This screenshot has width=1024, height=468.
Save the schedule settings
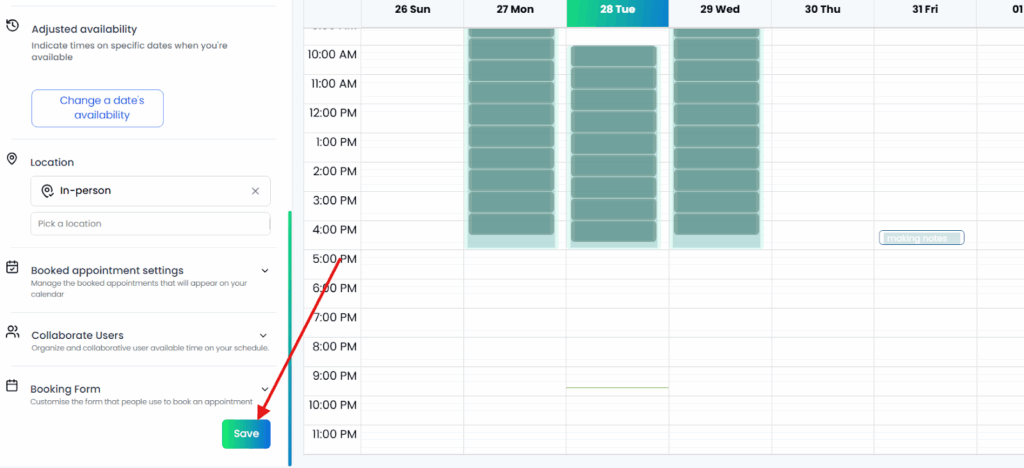pos(246,434)
